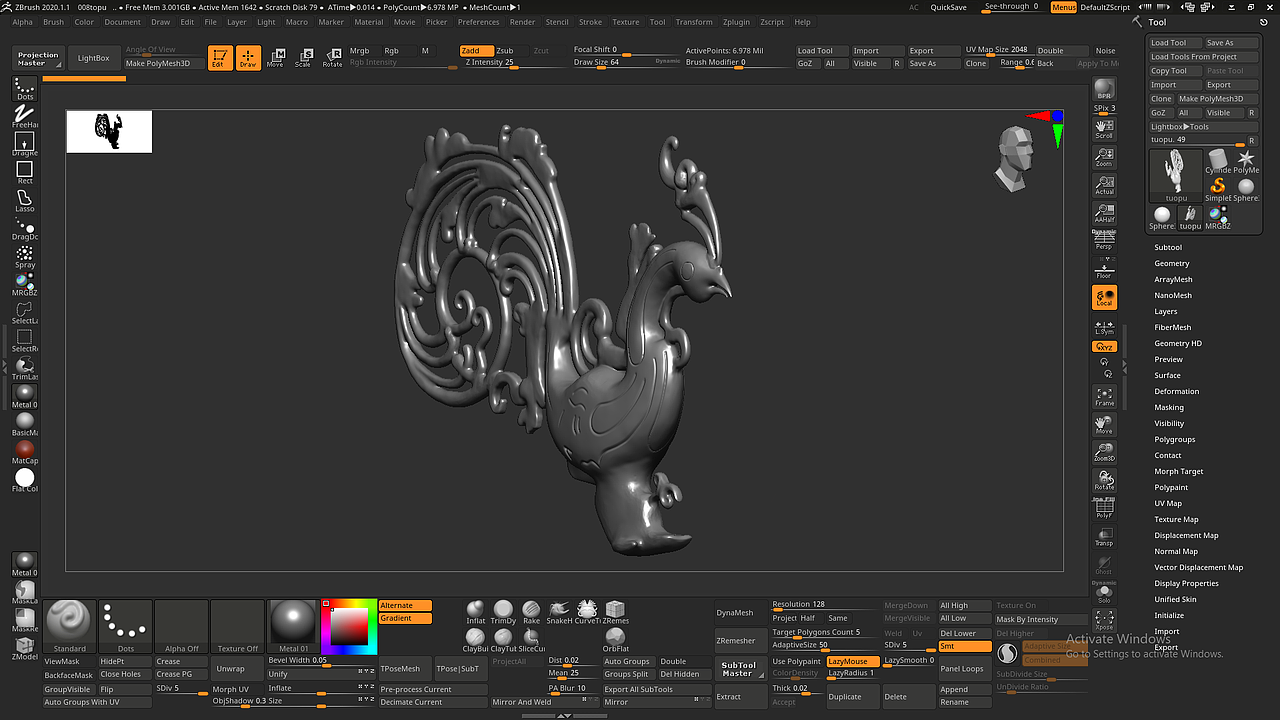The image size is (1280, 720).
Task: Select the OrbFlat brush icon
Action: (x=615, y=640)
